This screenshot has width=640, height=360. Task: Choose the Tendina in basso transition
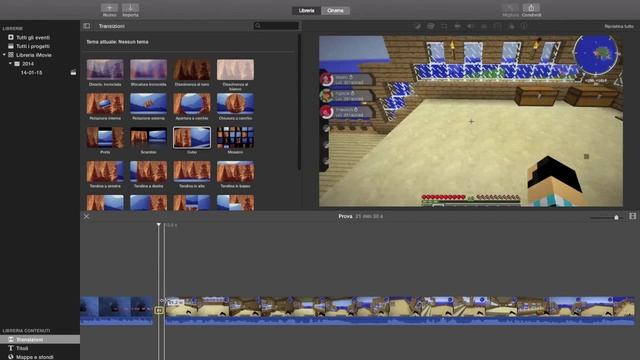[236, 171]
